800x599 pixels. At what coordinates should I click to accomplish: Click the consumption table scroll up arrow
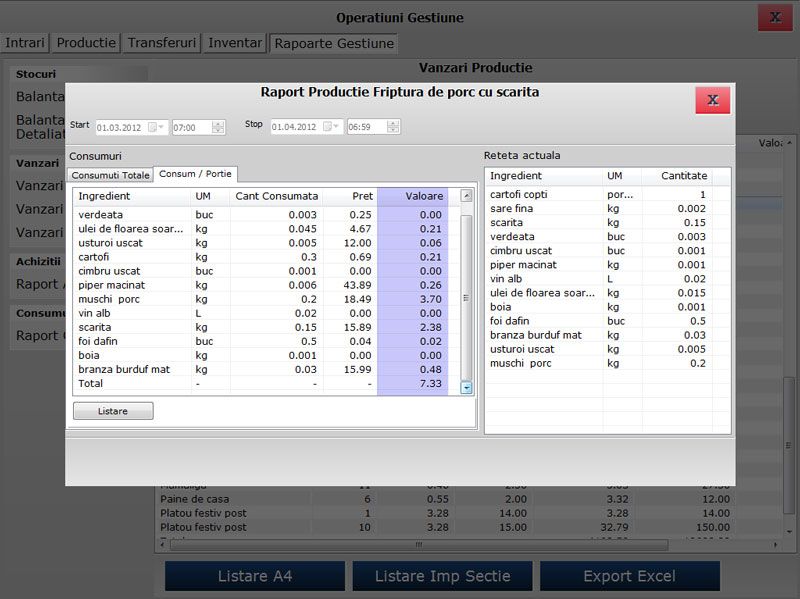pos(466,195)
